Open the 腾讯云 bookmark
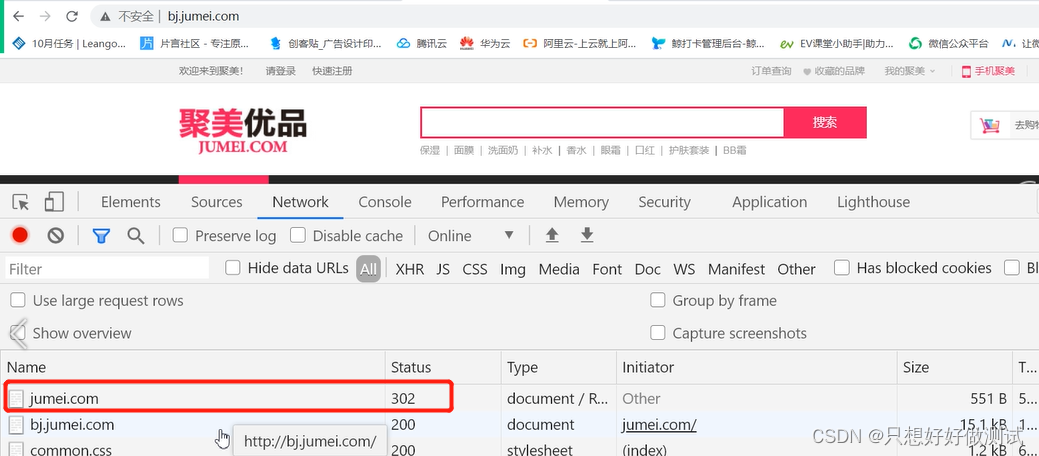1039x456 pixels. click(422, 44)
